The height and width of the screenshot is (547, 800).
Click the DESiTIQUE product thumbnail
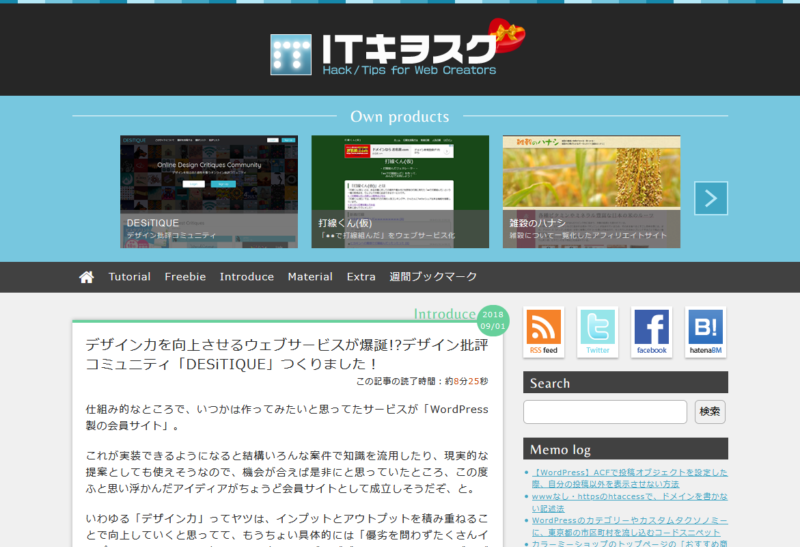tap(209, 191)
